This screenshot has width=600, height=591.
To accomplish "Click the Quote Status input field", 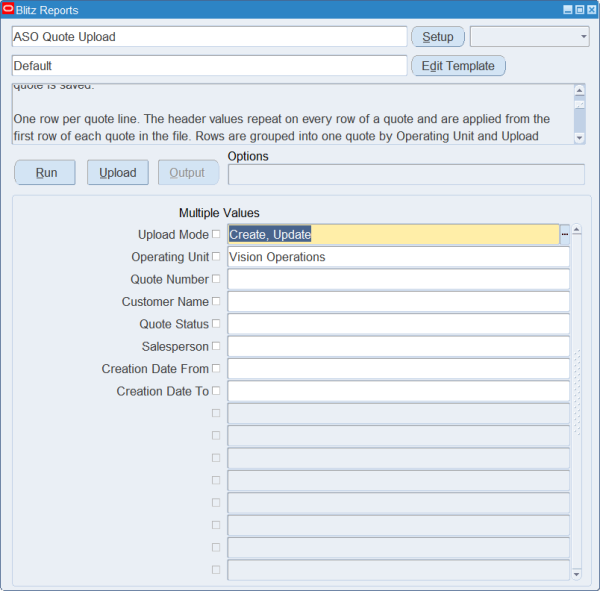I will [398, 324].
